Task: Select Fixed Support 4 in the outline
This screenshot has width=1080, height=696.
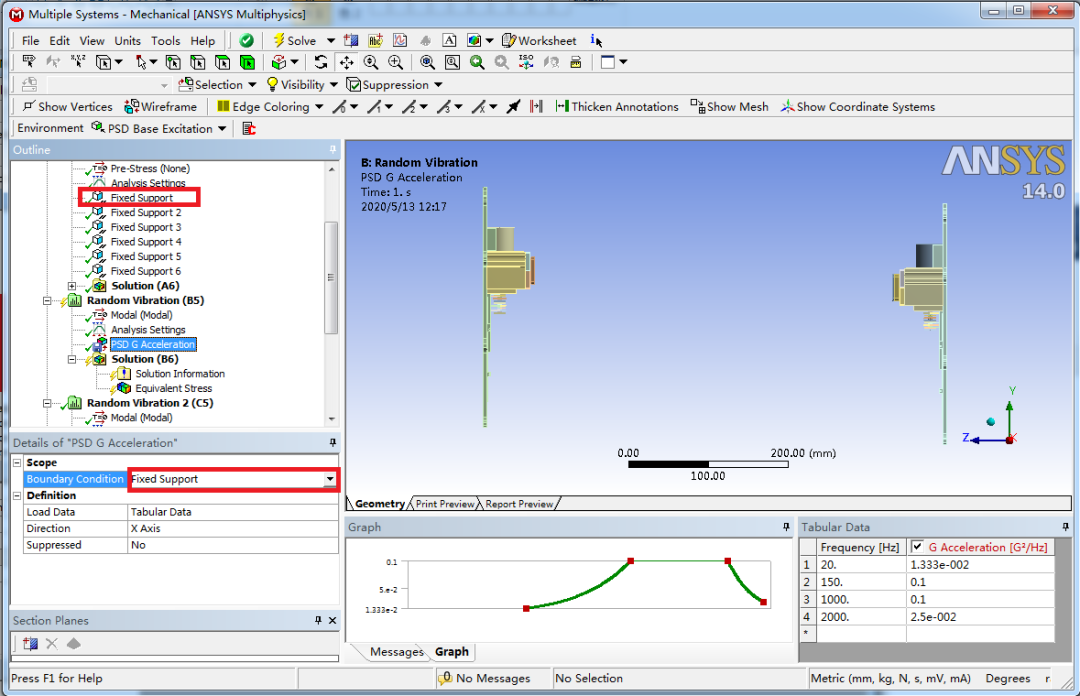Action: pyautogui.click(x=146, y=242)
